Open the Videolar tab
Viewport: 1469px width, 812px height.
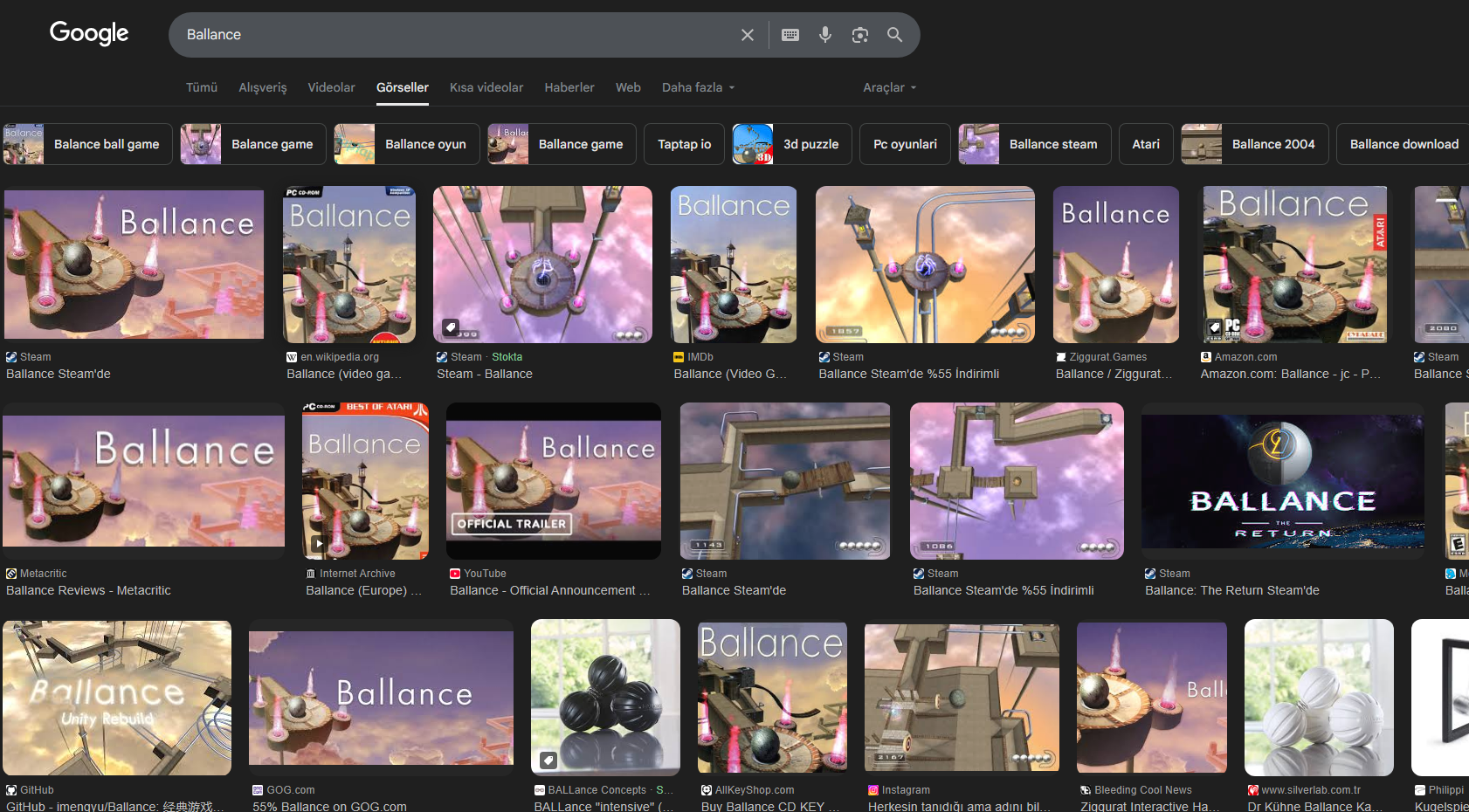(x=332, y=87)
